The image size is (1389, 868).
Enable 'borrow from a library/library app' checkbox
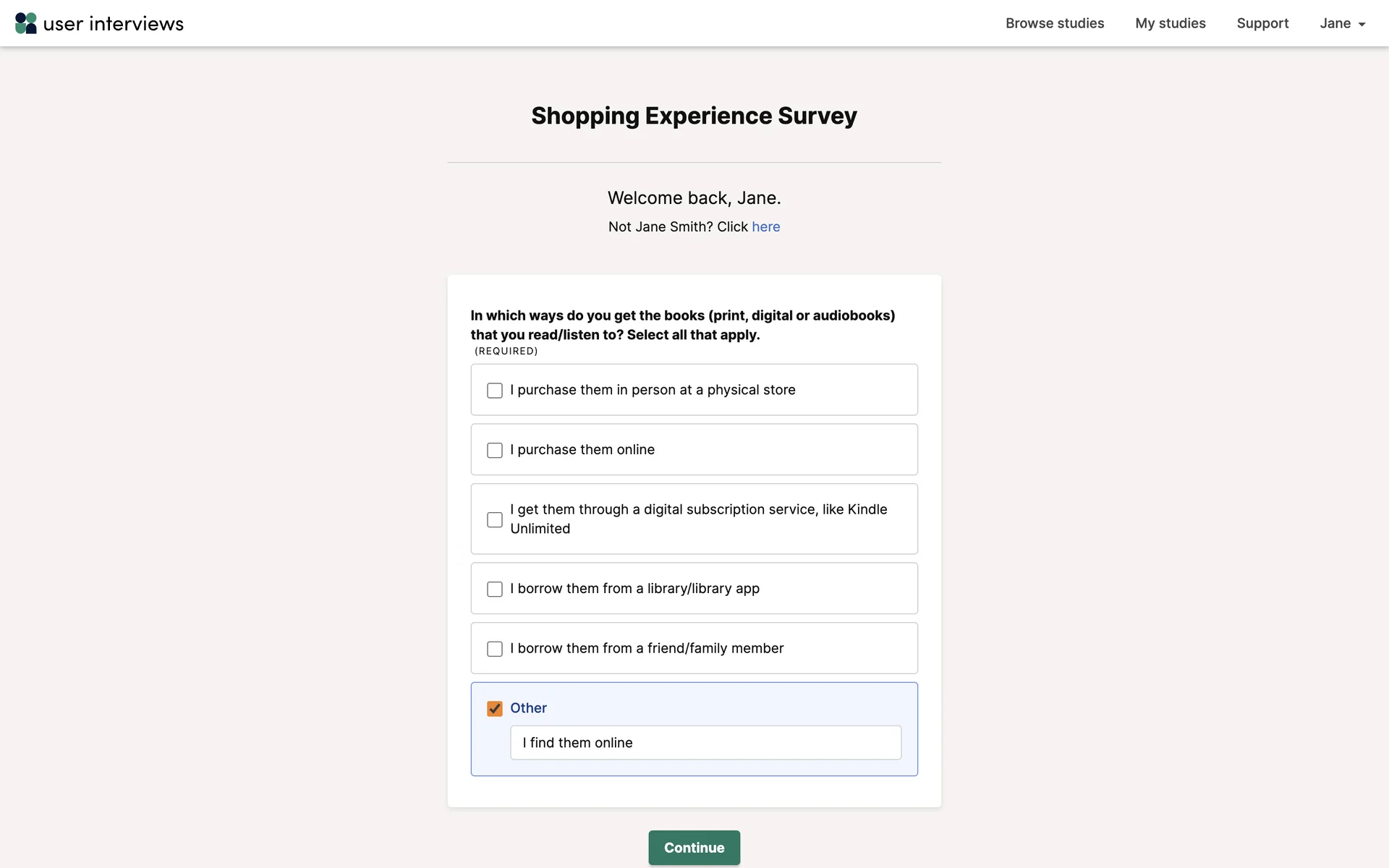pos(495,590)
